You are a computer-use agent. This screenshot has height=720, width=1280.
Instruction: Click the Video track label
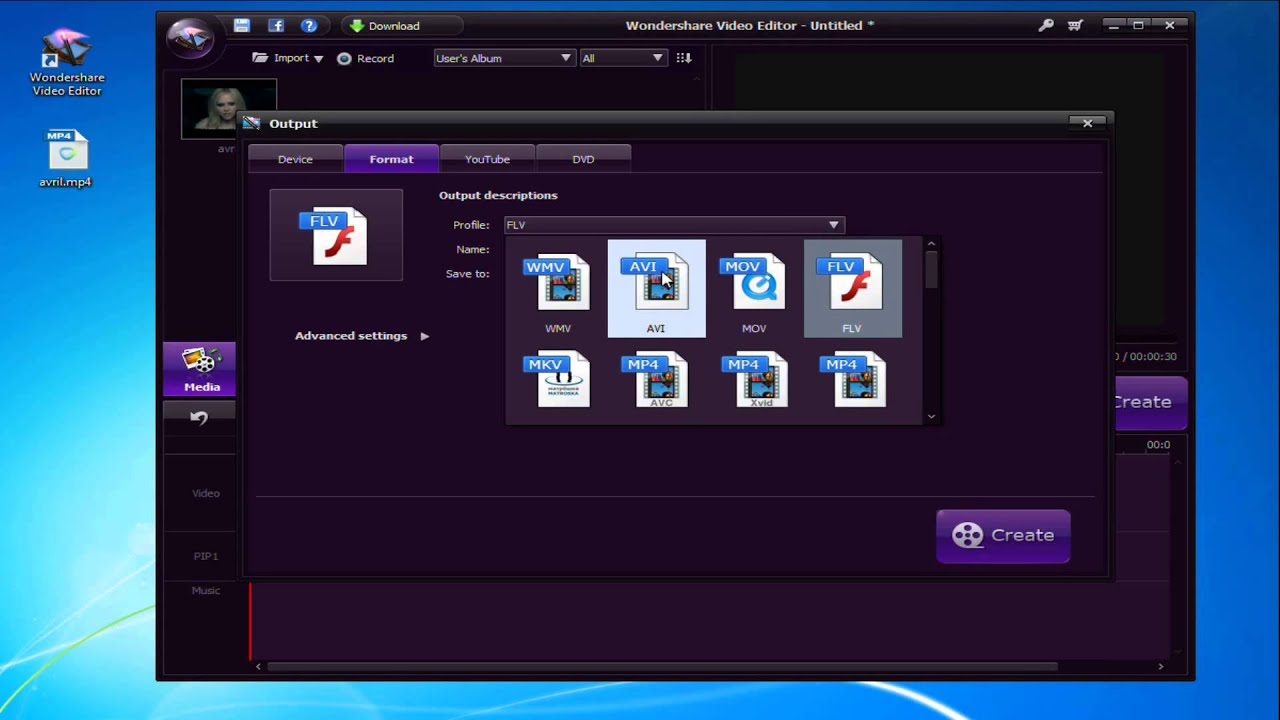206,493
